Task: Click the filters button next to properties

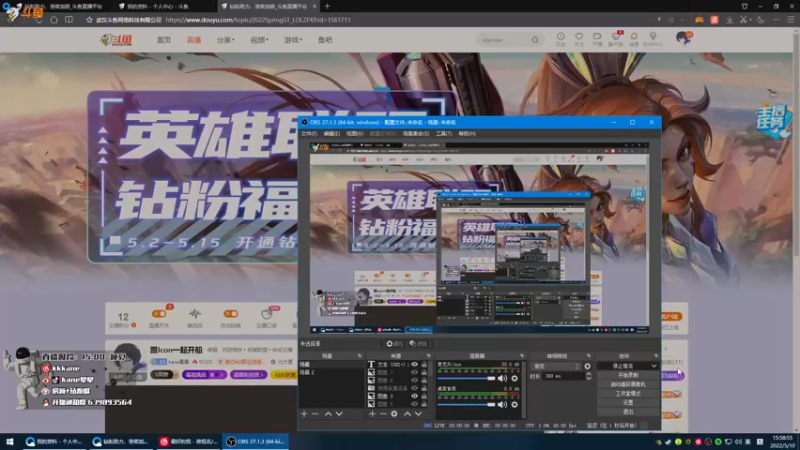Action: click(418, 344)
